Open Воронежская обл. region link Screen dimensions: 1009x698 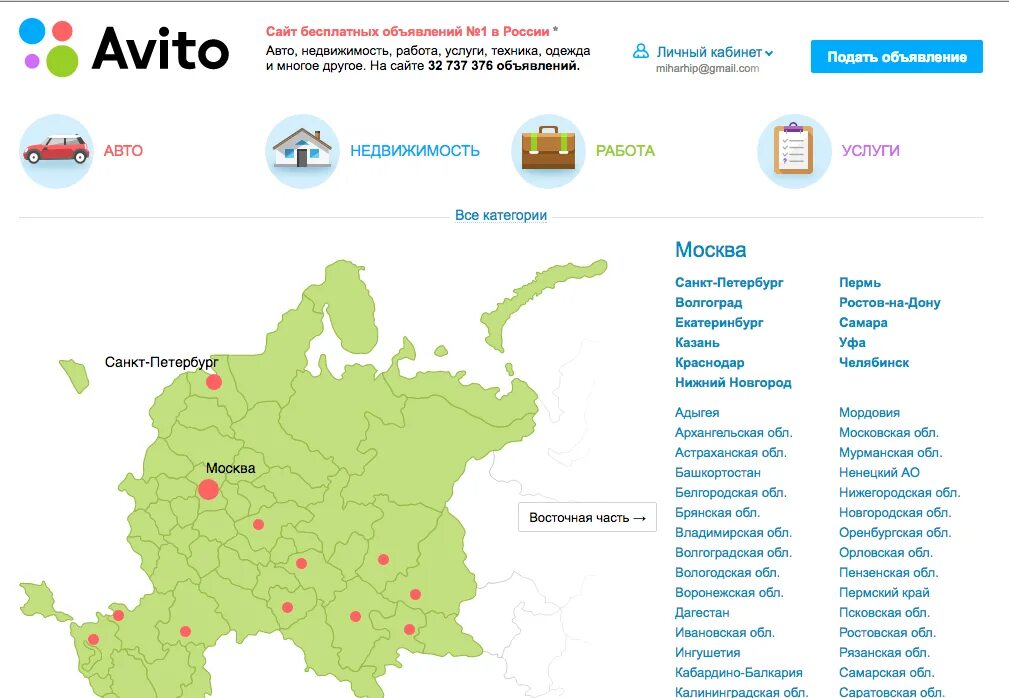729,592
